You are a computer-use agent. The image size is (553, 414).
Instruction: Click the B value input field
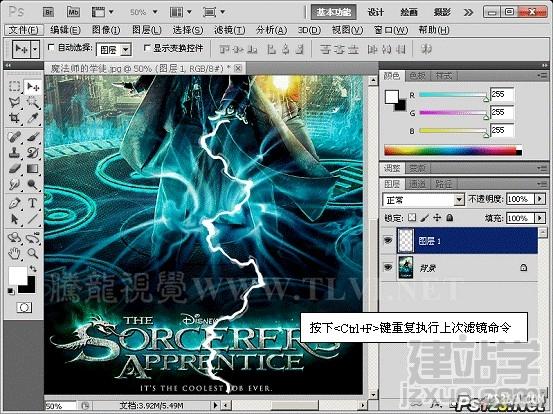click(x=502, y=130)
